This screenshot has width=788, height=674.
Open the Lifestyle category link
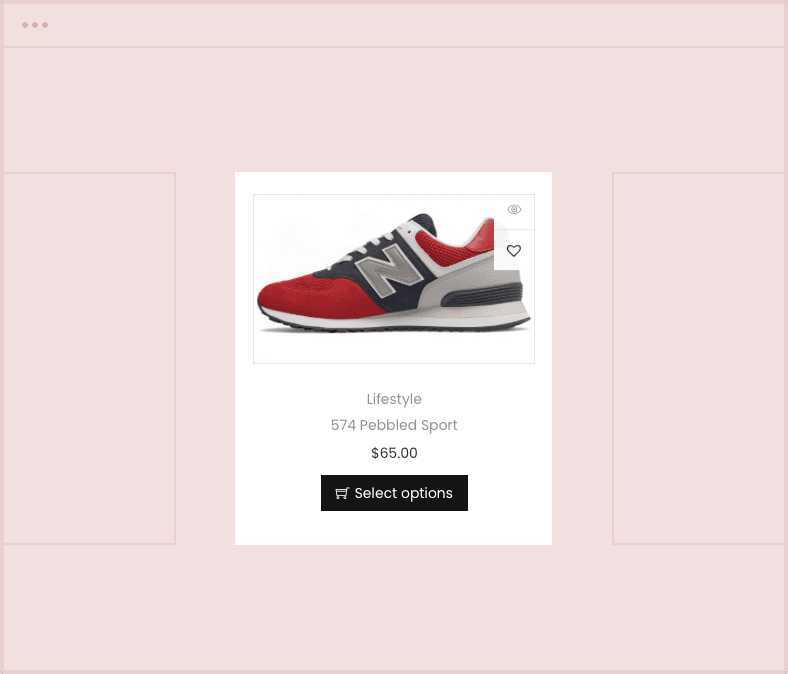coord(394,399)
